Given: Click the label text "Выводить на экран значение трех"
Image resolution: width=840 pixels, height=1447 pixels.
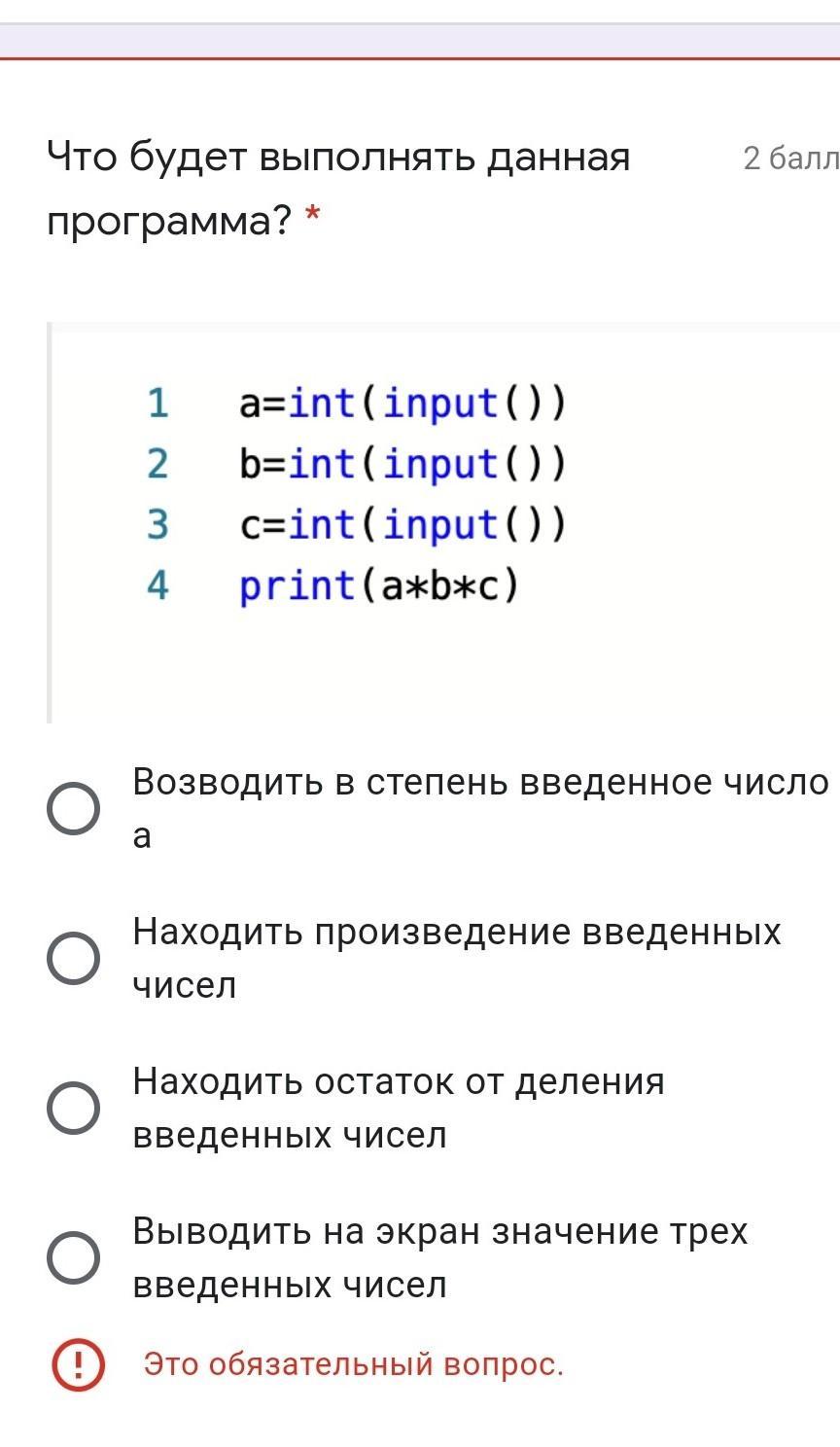Looking at the screenshot, I should pos(440,1231).
